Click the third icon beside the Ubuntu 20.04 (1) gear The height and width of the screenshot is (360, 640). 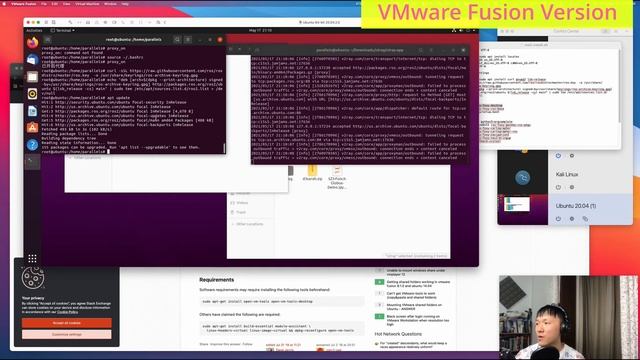click(x=585, y=219)
